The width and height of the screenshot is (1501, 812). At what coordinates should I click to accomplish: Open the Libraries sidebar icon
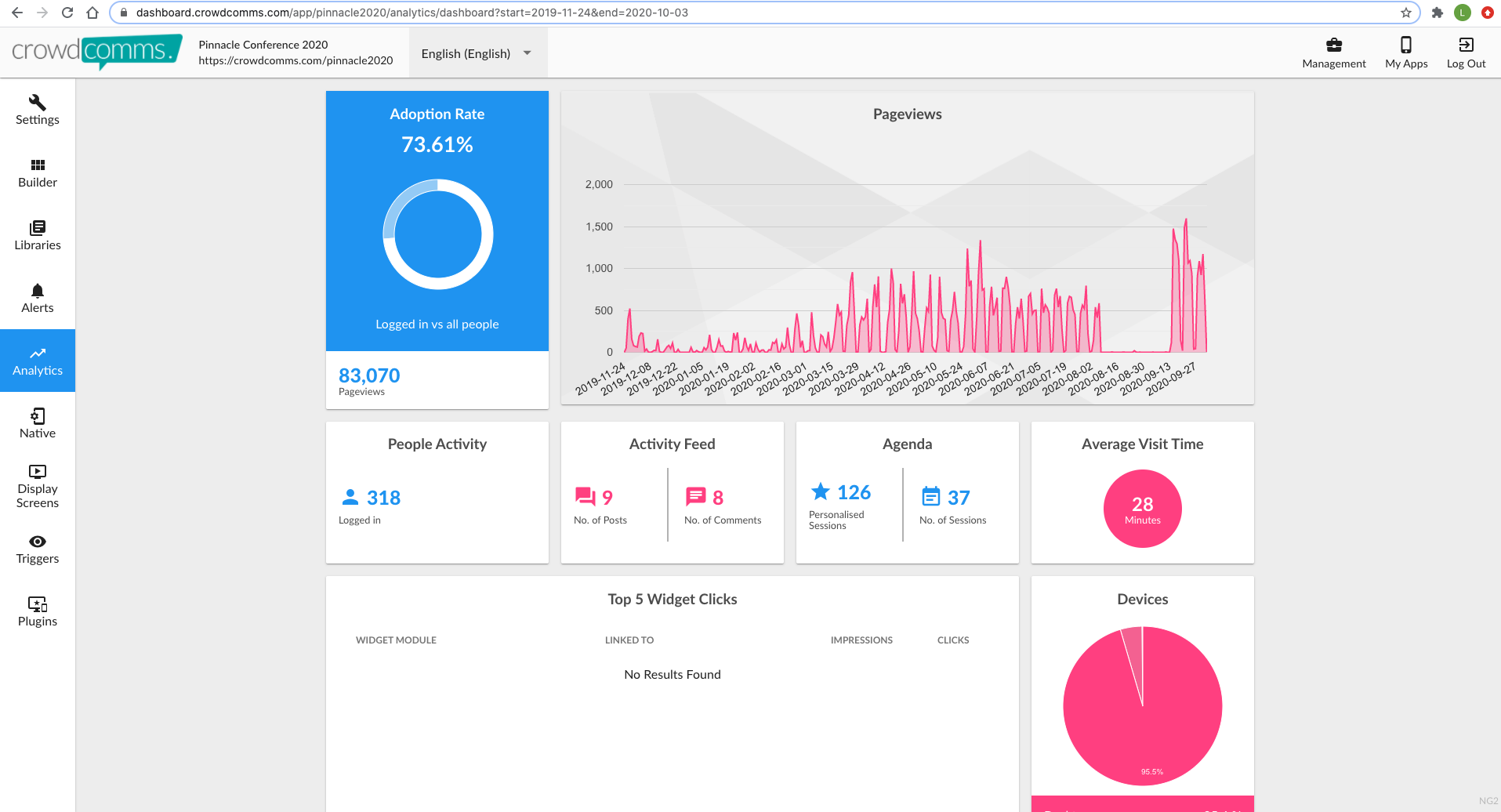pos(38,228)
